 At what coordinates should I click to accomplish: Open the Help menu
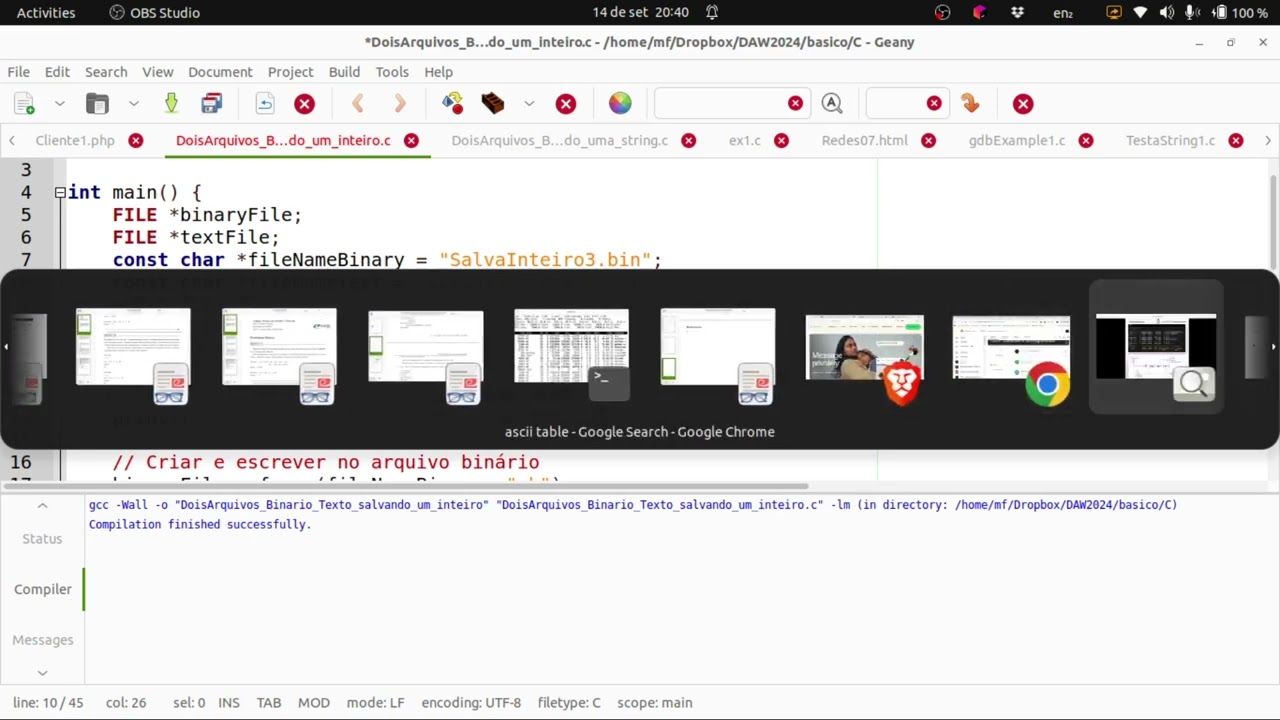coord(438,72)
